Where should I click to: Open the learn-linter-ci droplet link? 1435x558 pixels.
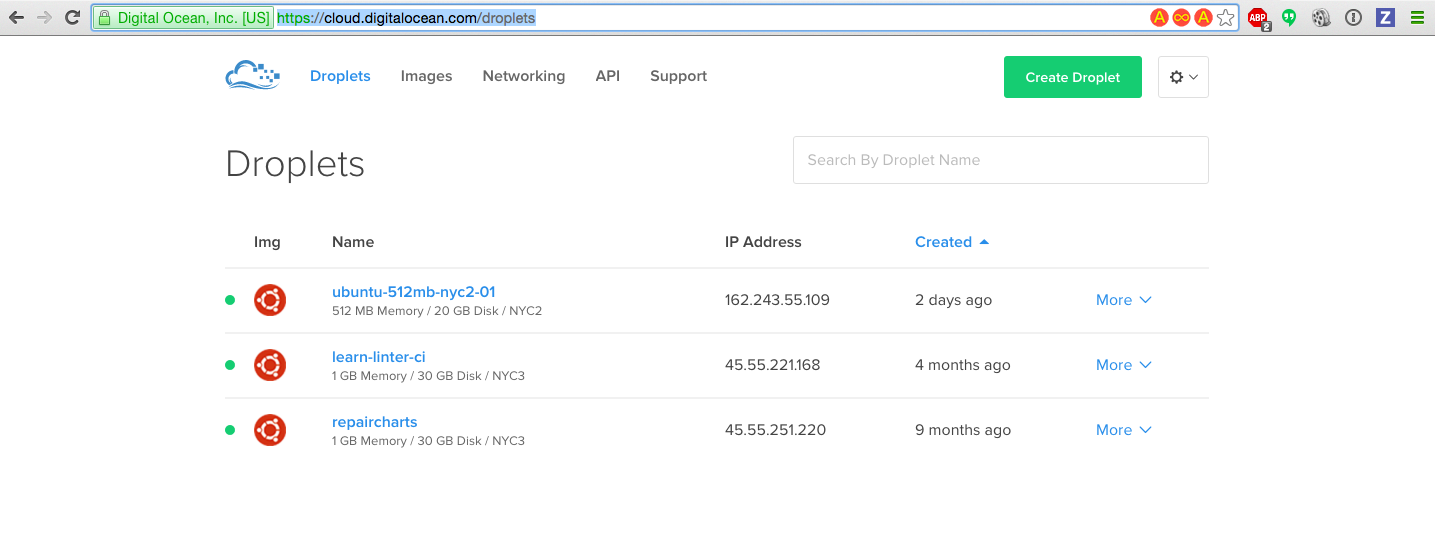click(x=379, y=357)
